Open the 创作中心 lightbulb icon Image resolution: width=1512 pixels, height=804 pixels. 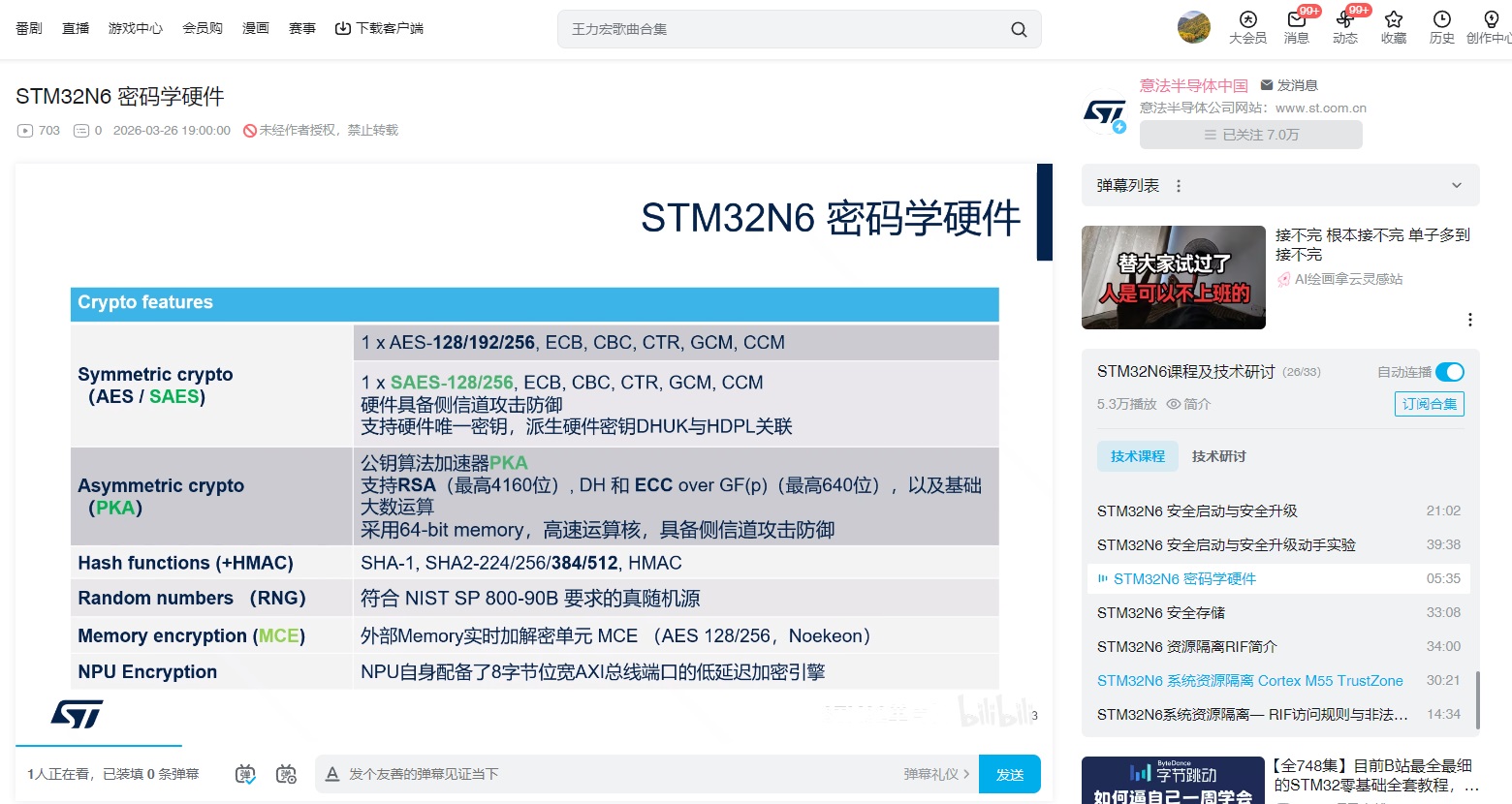click(1491, 20)
